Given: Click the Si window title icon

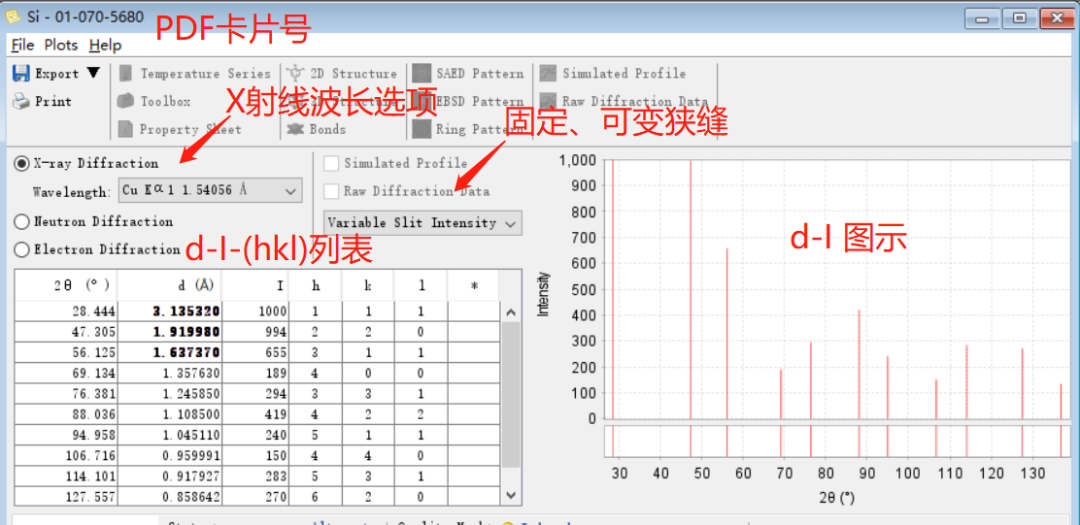Looking at the screenshot, I should 12,16.
